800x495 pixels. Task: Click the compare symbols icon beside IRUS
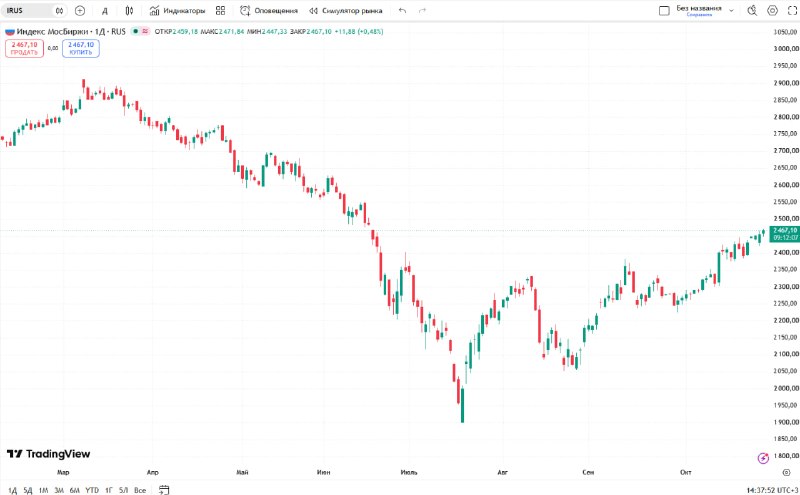(x=60, y=10)
